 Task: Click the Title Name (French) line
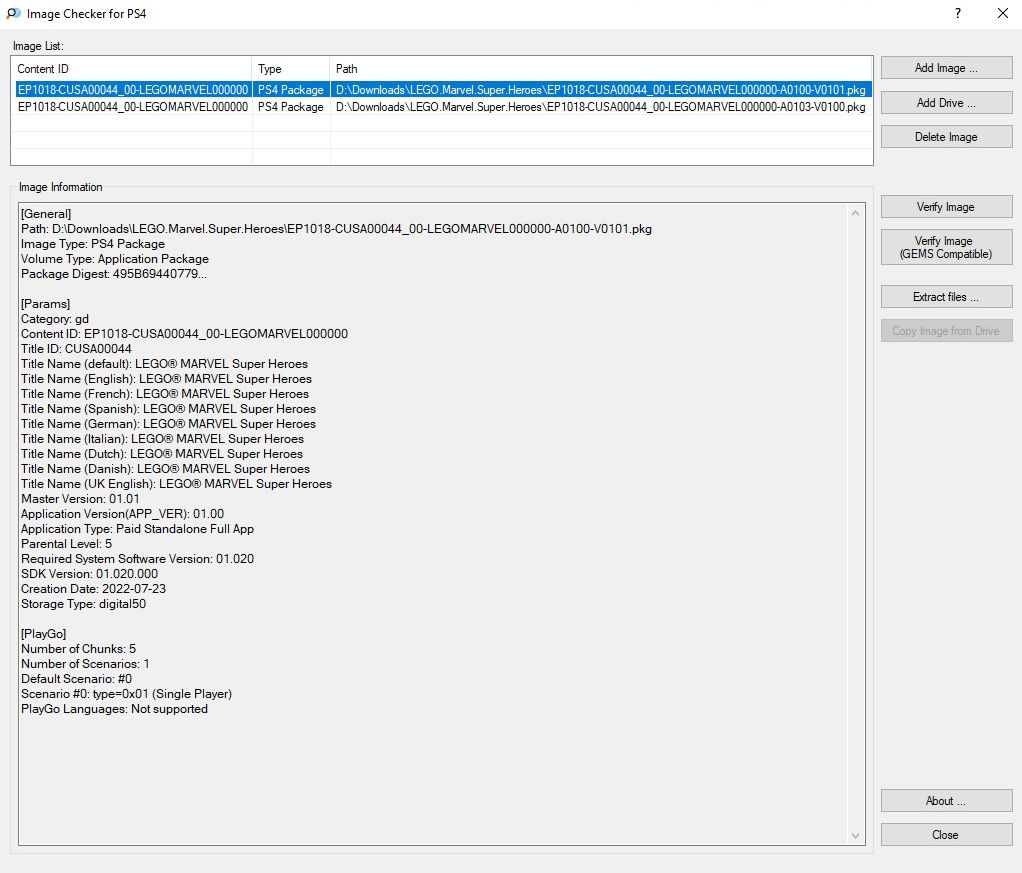point(165,394)
